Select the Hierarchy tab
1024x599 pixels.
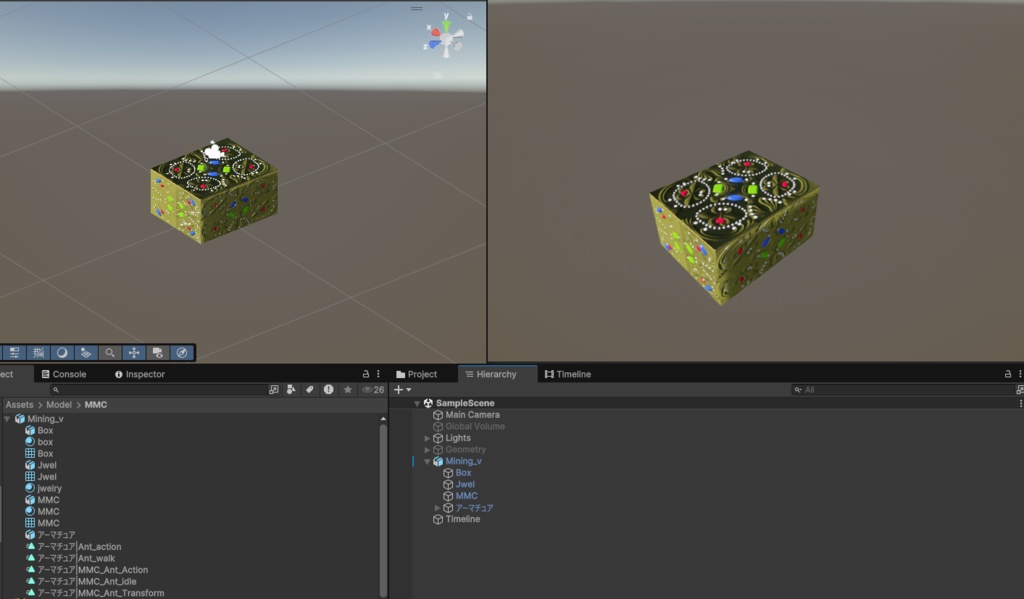(491, 374)
